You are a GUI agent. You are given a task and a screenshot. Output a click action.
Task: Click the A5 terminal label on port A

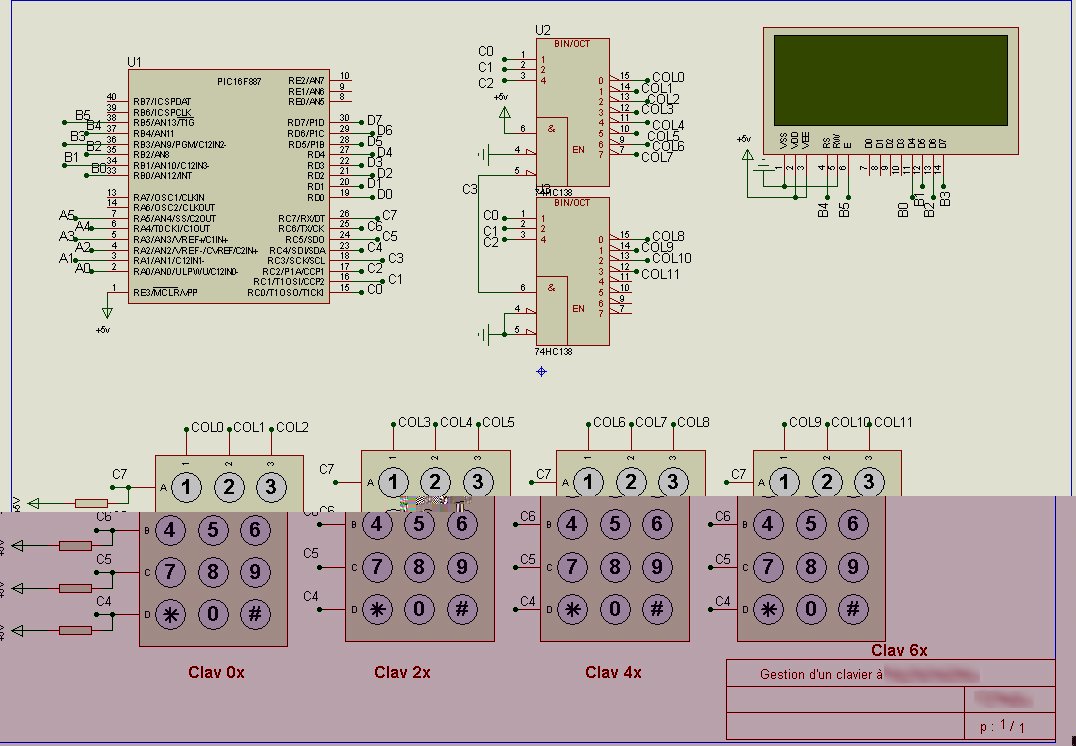67,216
